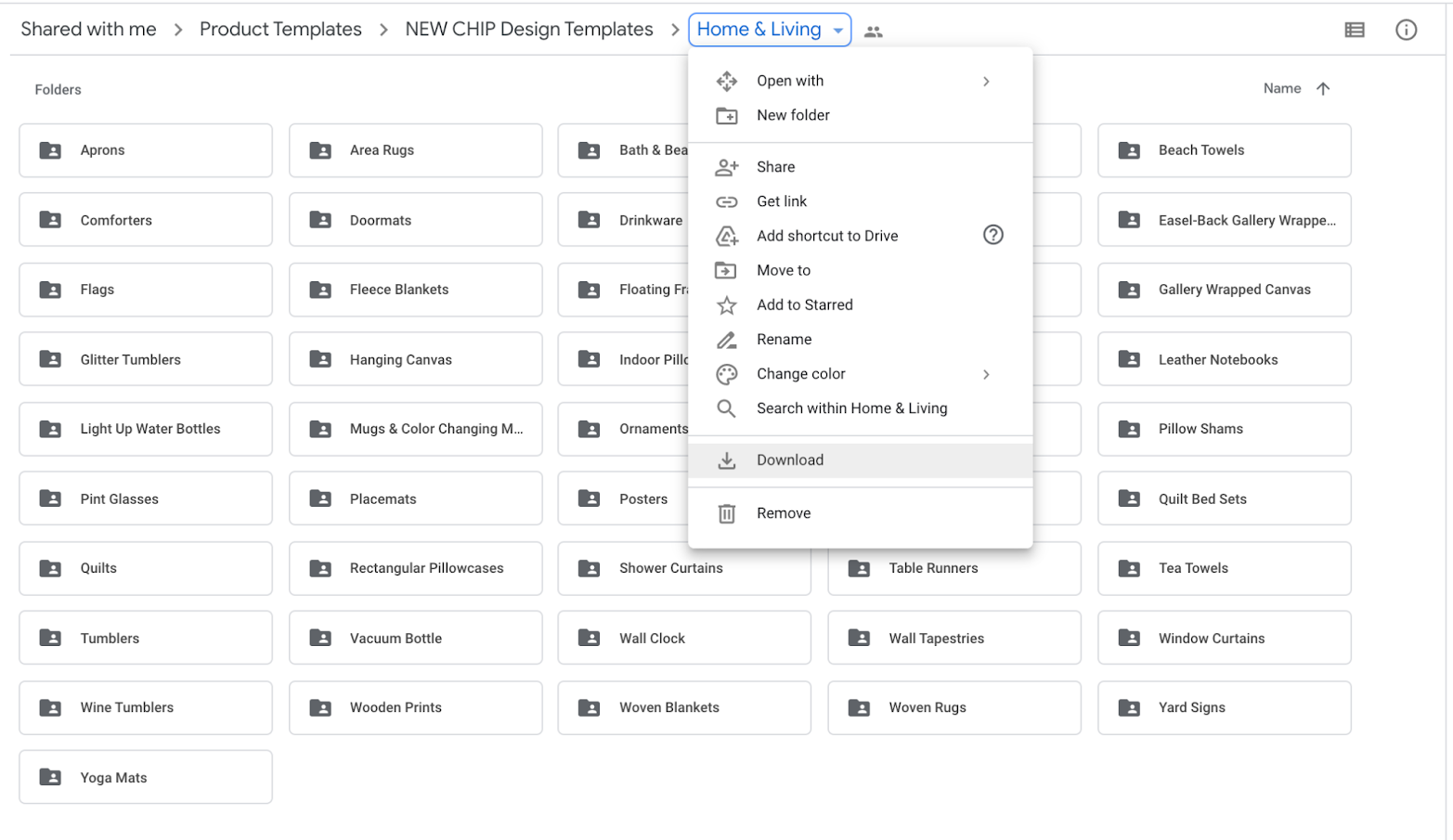Navigate to Shared with me breadcrumb
The image size is (1453, 840).
point(87,29)
